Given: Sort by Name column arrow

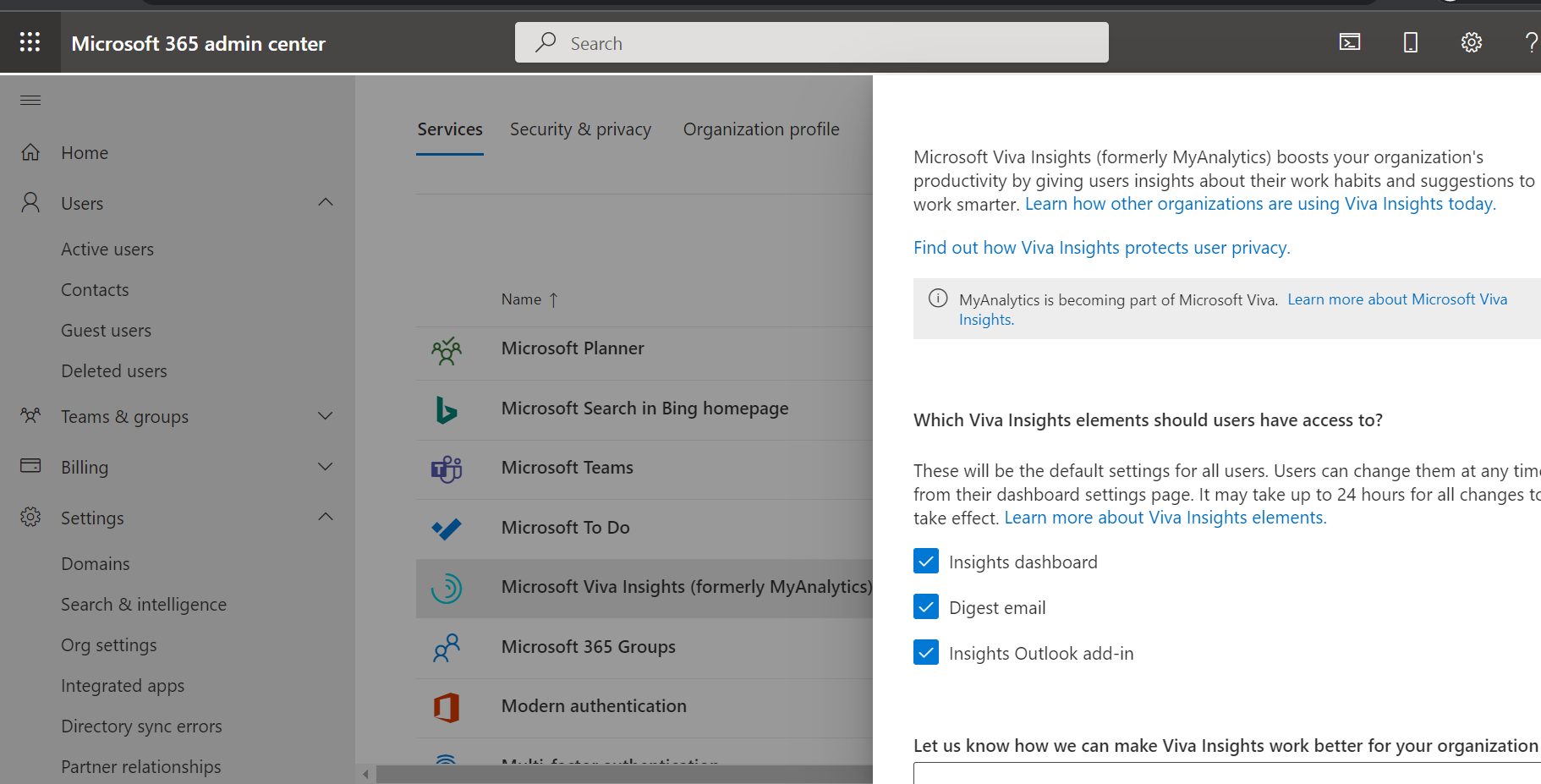Looking at the screenshot, I should (x=554, y=299).
